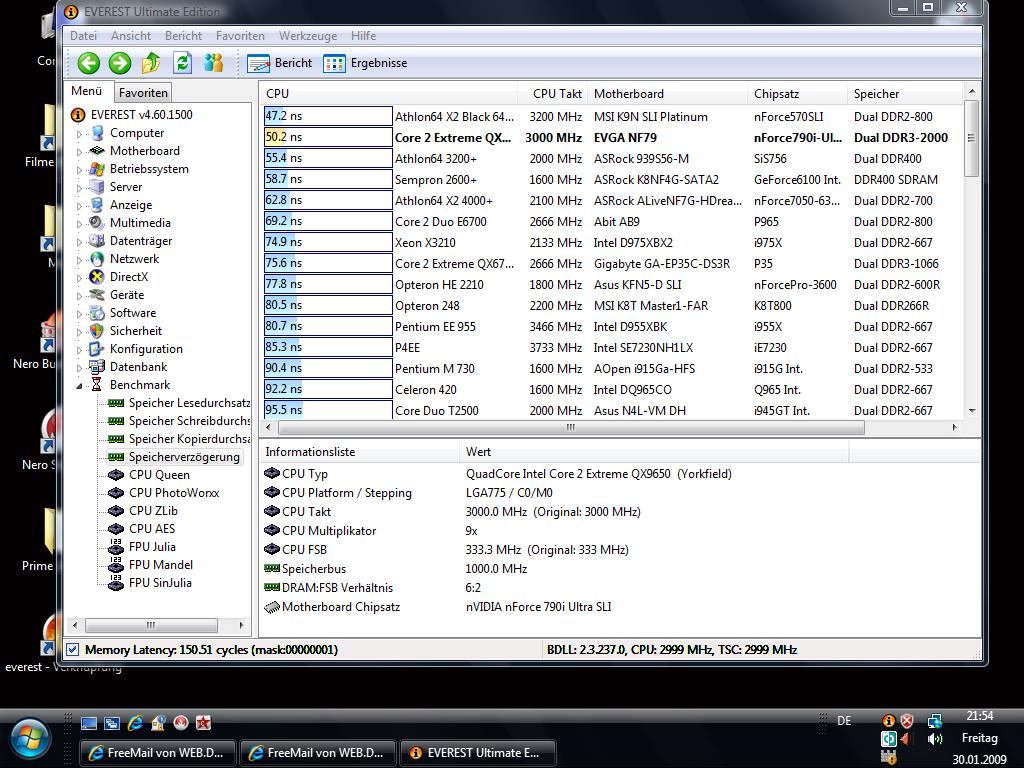Click the results table vertical scrollbar thumb
The width and height of the screenshot is (1024, 768).
point(971,138)
